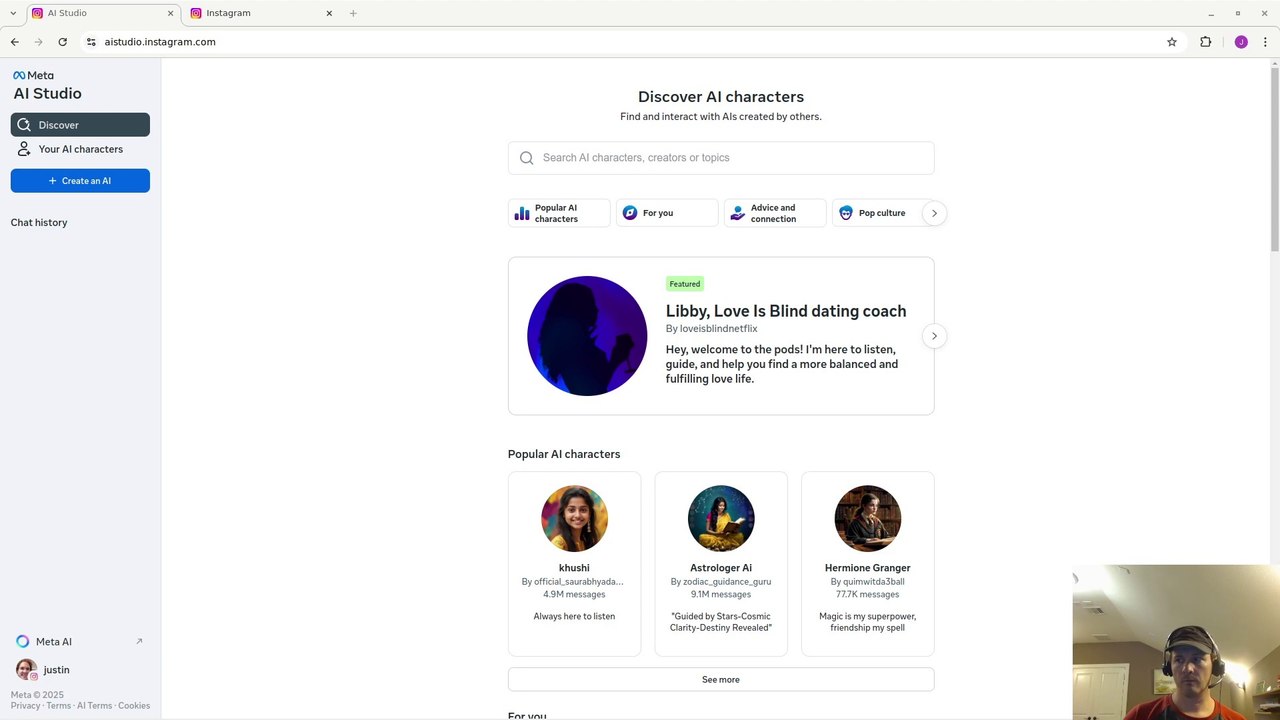Image resolution: width=1280 pixels, height=720 pixels.
Task: Bookmark this page with the star icon
Action: (1172, 42)
